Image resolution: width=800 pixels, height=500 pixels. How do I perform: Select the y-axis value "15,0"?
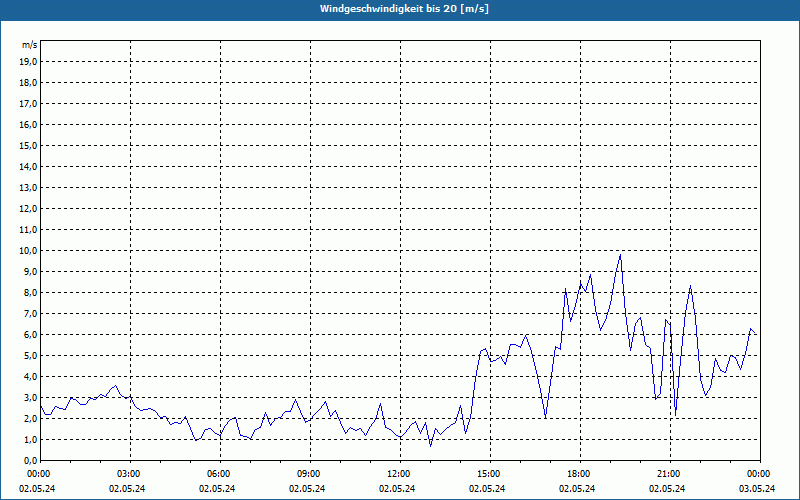(28, 145)
